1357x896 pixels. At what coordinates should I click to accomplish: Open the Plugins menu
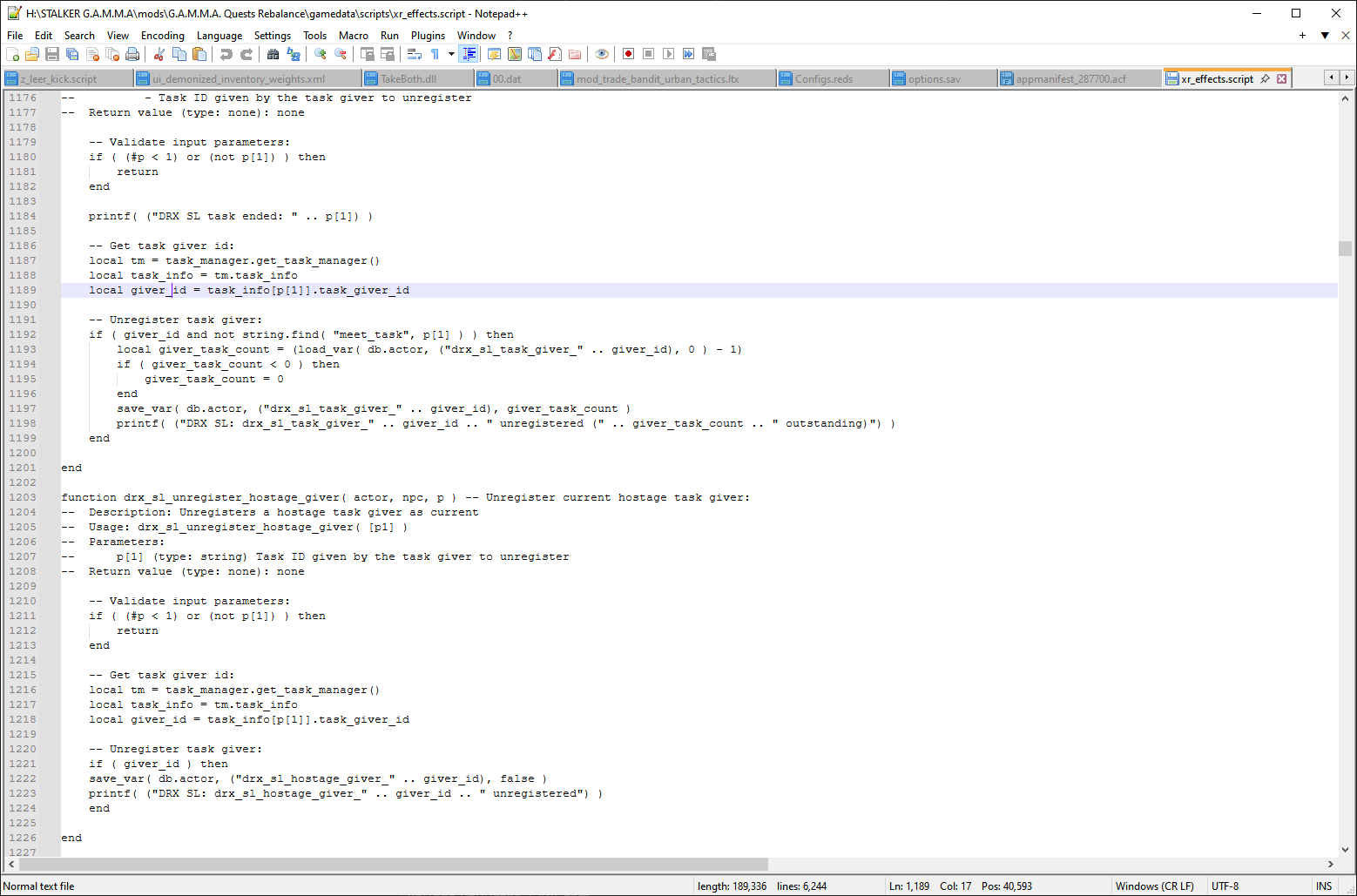click(428, 36)
